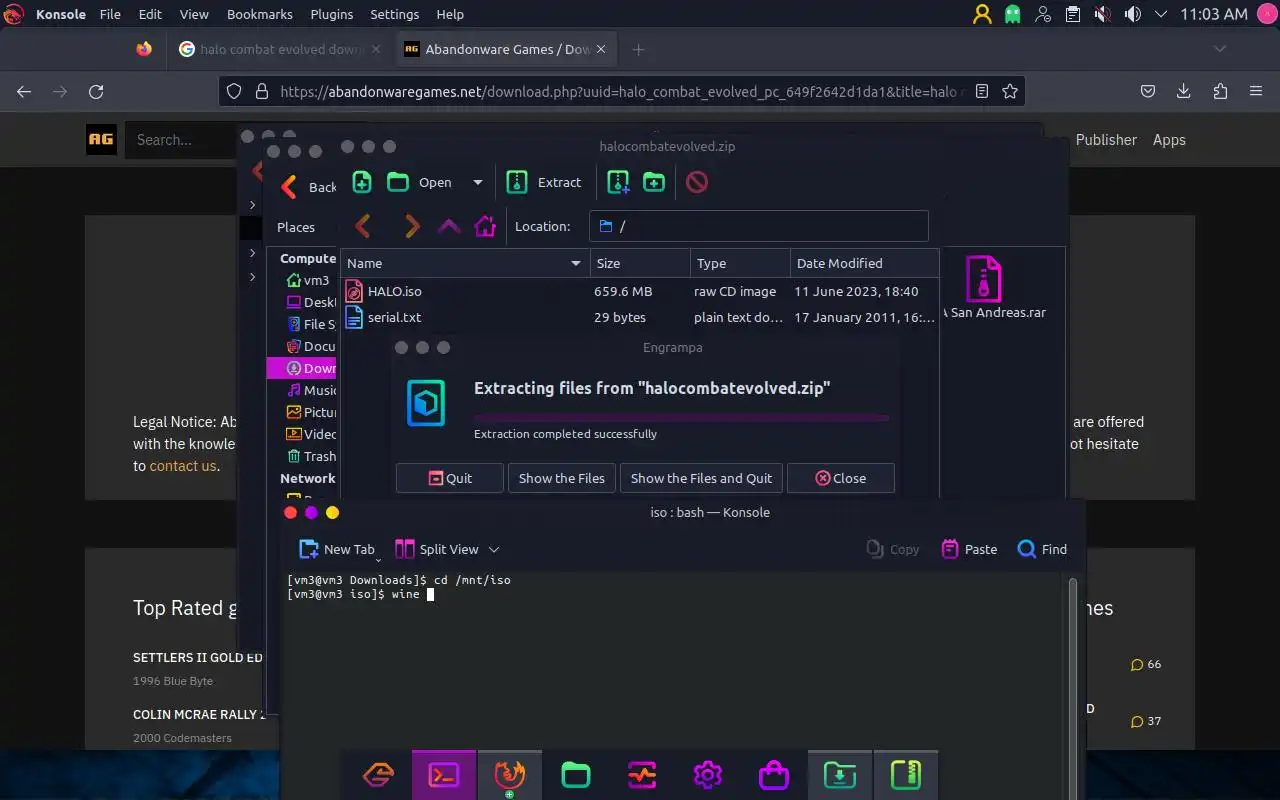Select Trash in Places sidebar
The width and height of the screenshot is (1280, 800).
coord(310,456)
